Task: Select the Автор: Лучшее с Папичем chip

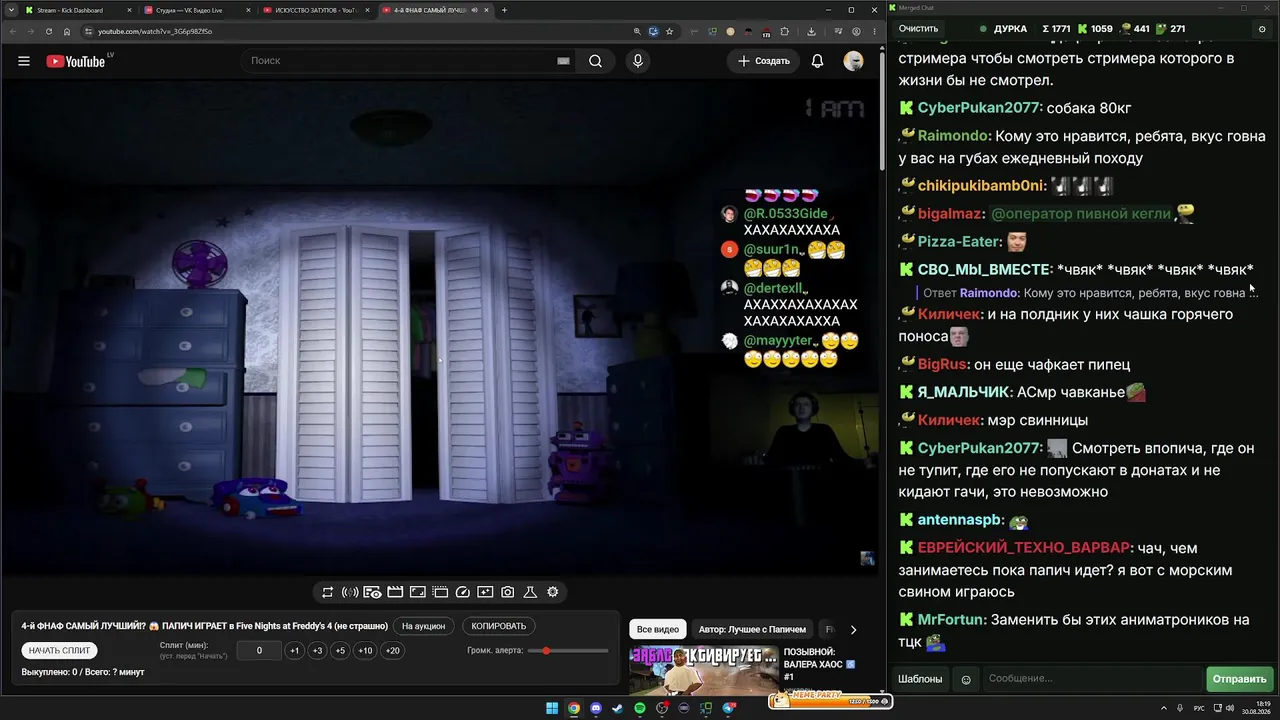Action: tap(752, 630)
